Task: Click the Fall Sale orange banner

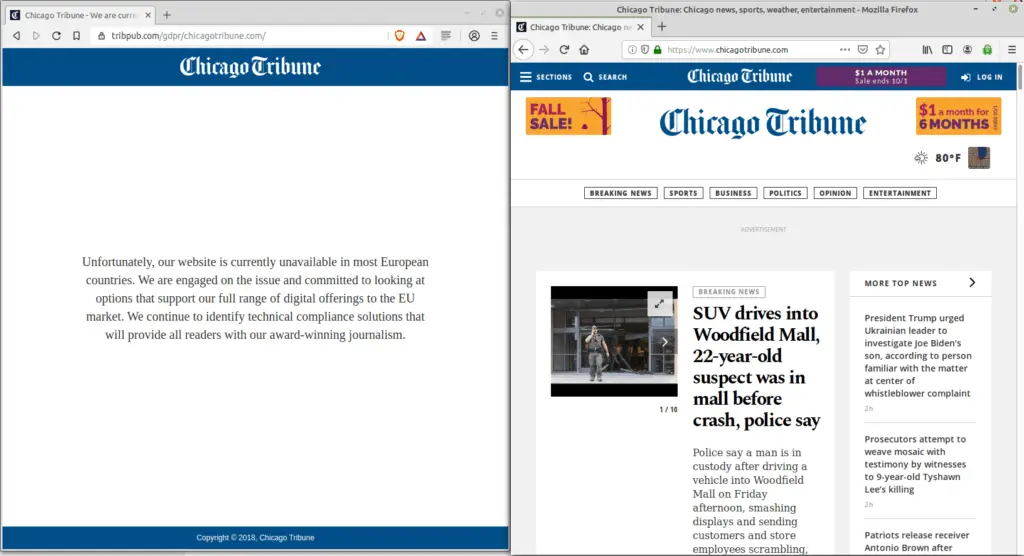Action: [568, 116]
